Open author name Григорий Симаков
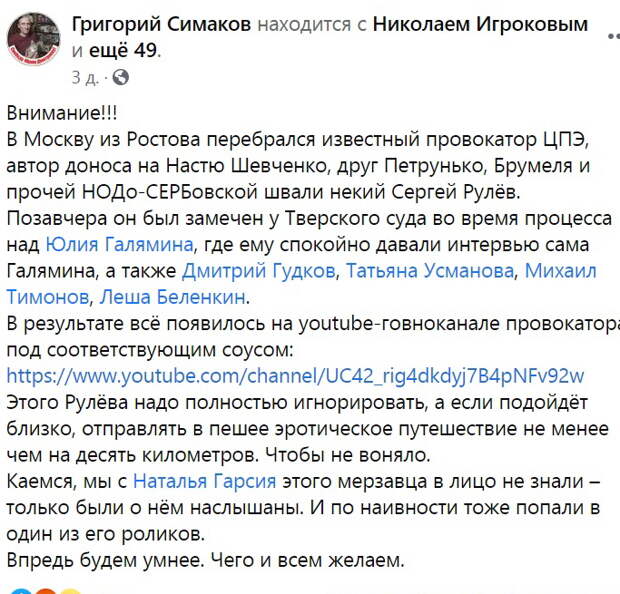The image size is (620, 594). point(161,25)
